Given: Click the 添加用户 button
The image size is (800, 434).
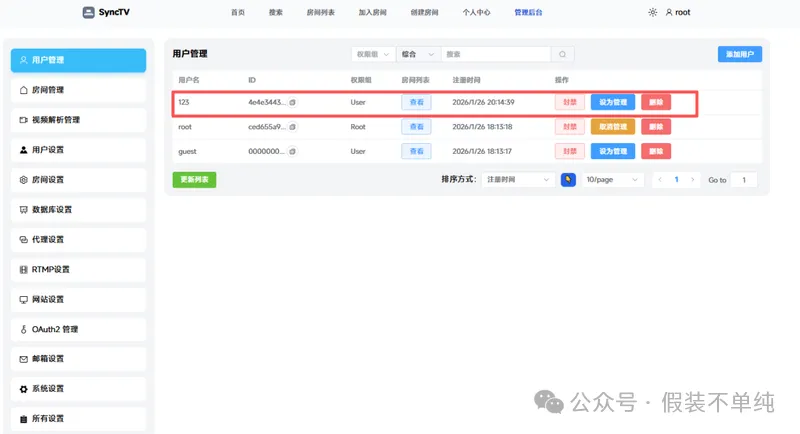Looking at the screenshot, I should coord(740,54).
